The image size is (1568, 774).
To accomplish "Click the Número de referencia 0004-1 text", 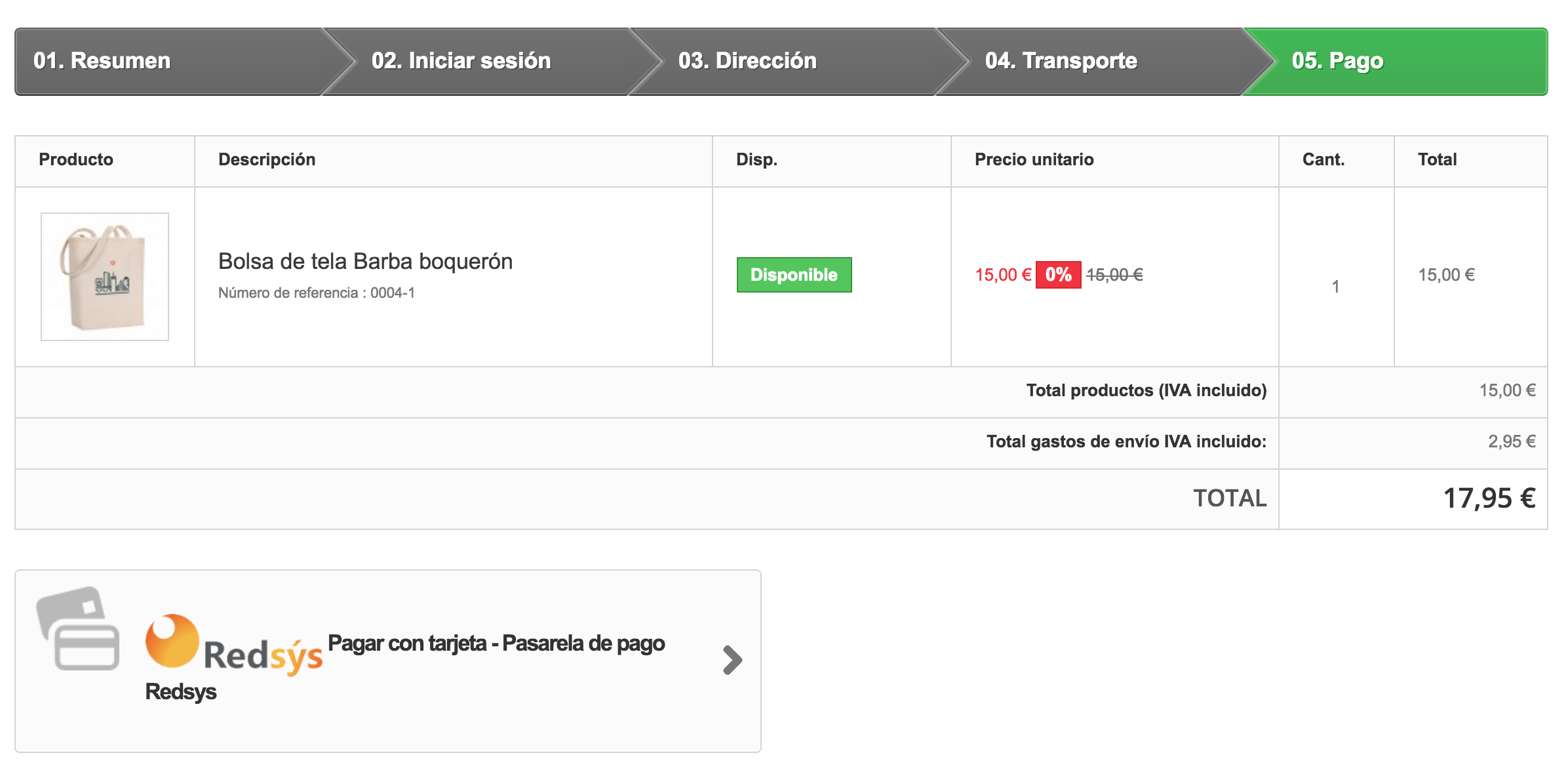I will point(317,293).
